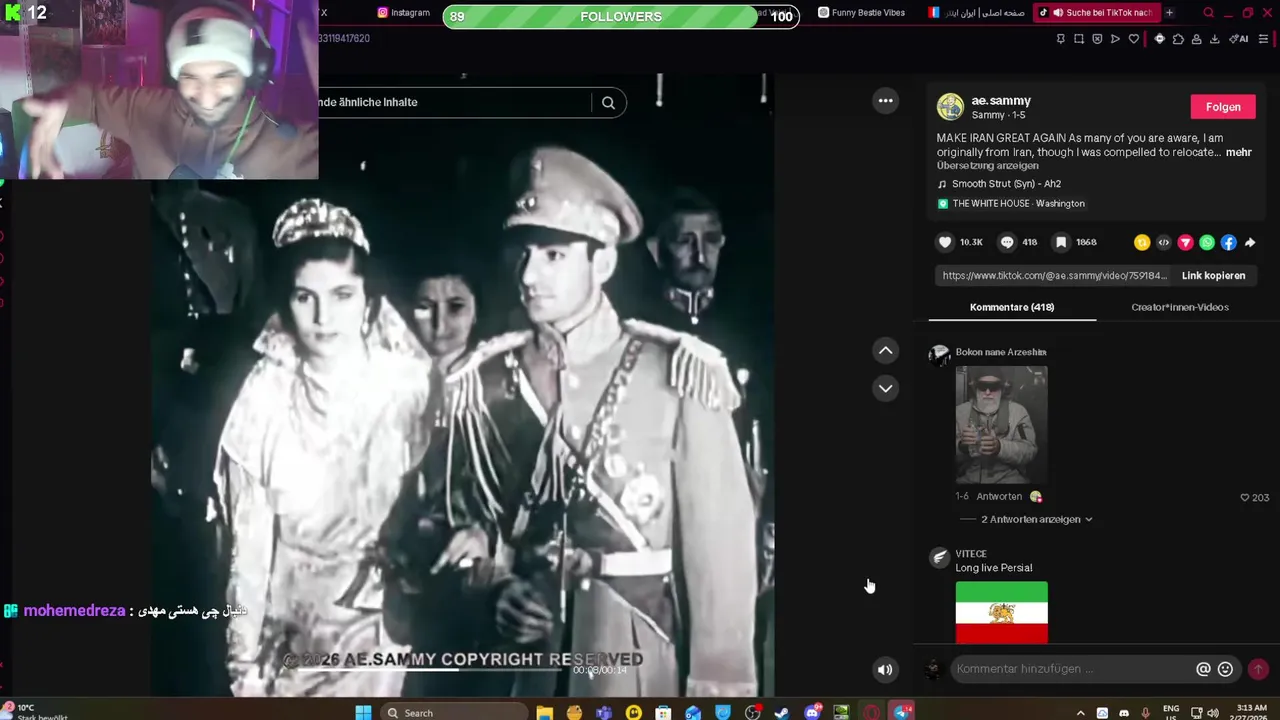This screenshot has width=1280, height=720.
Task: Open the Creator*innen-Videos tab
Action: pos(1180,307)
